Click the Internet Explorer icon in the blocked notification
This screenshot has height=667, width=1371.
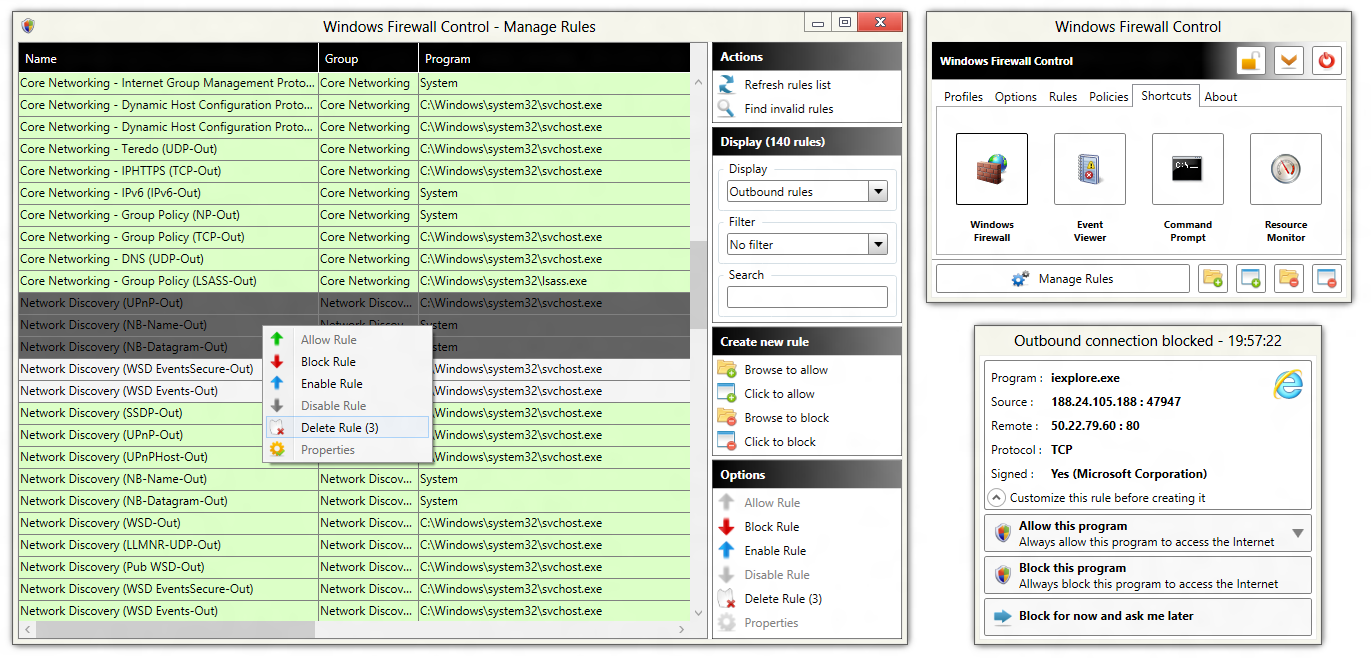[x=1288, y=385]
